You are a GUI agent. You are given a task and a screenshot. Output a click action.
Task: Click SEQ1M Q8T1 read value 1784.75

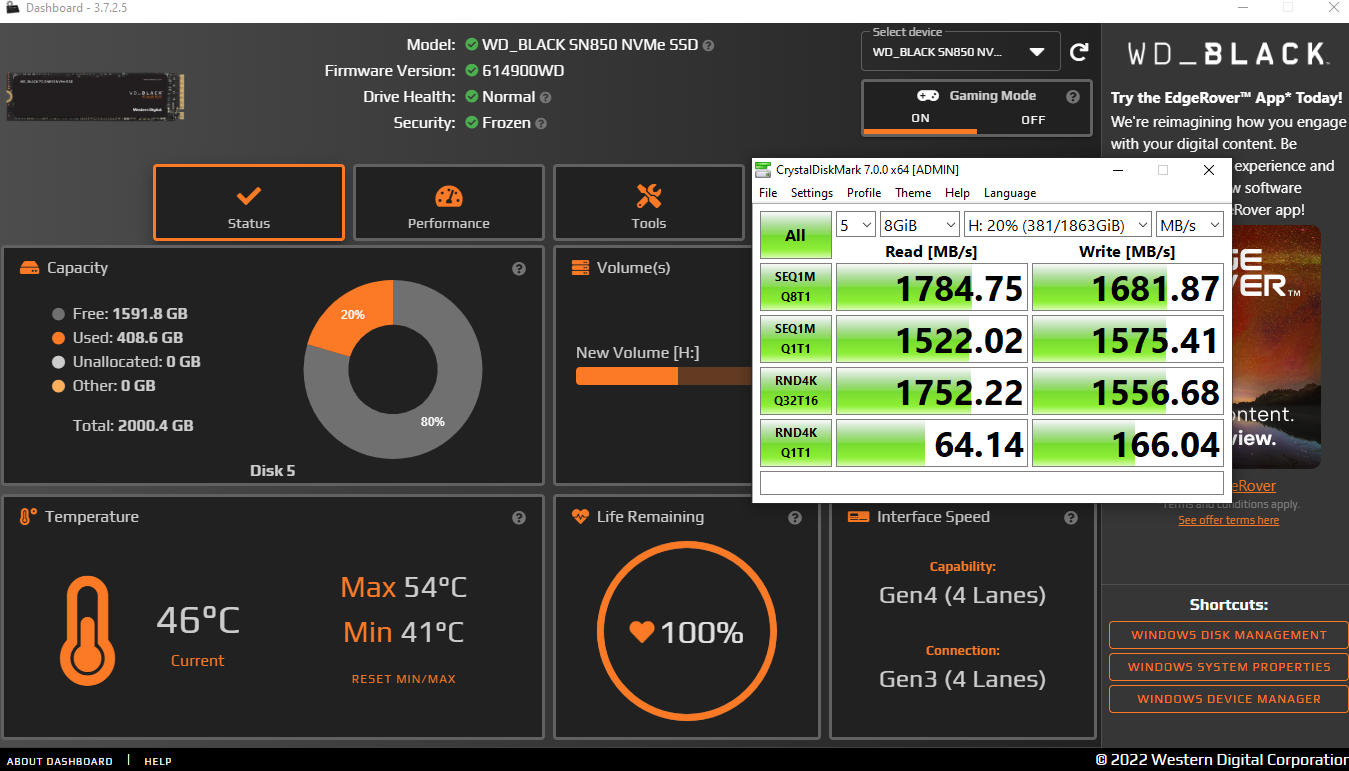click(930, 288)
